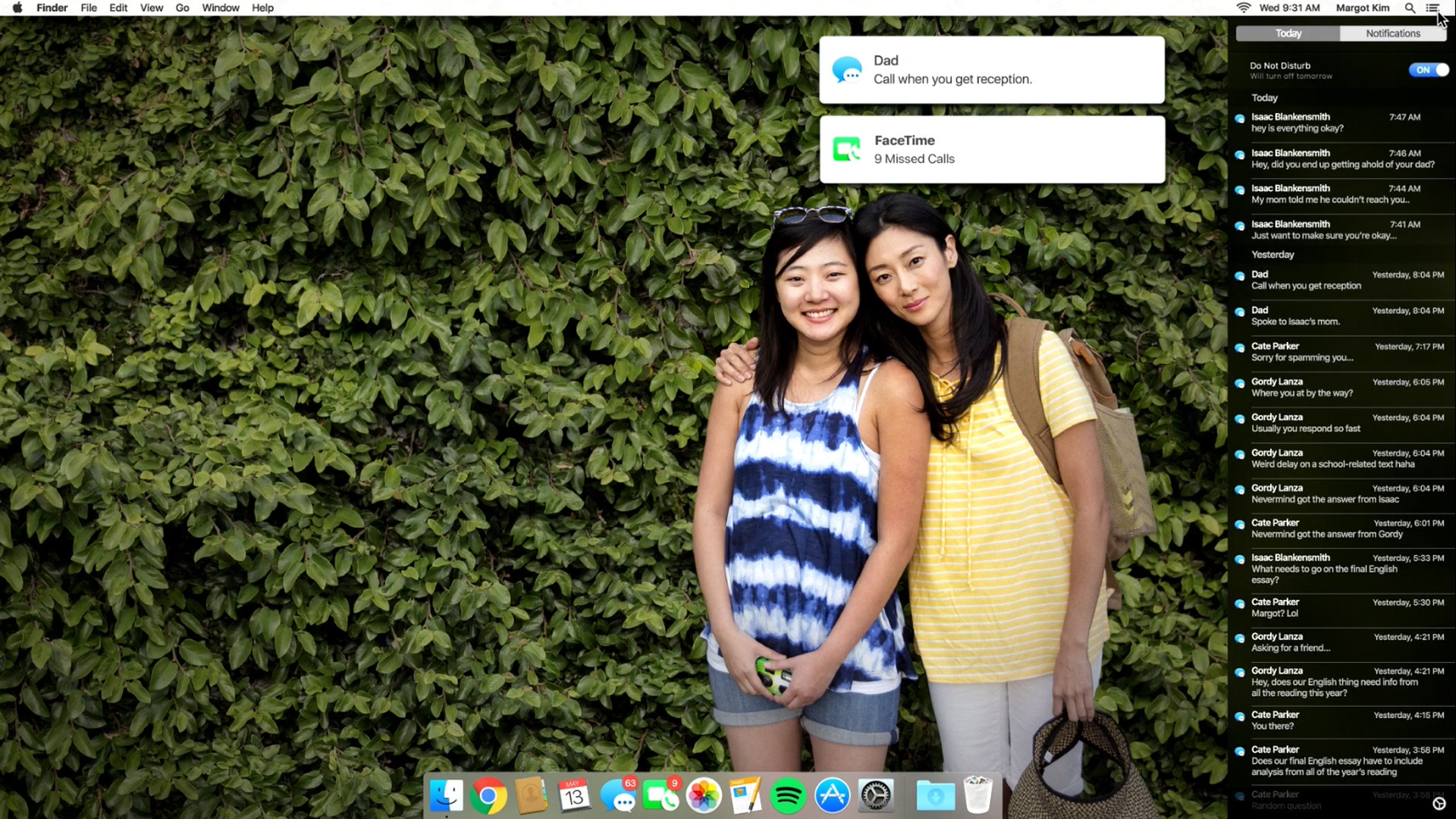Launch FaceTime from the dock
The height and width of the screenshot is (819, 1456).
tap(661, 796)
